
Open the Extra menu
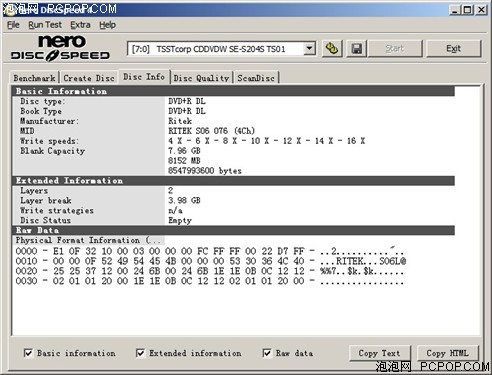click(80, 25)
